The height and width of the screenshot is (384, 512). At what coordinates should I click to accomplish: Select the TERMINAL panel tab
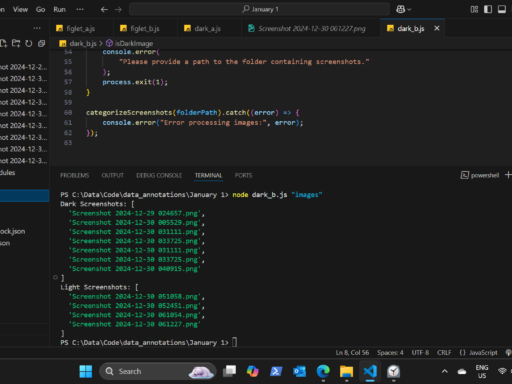(208, 175)
